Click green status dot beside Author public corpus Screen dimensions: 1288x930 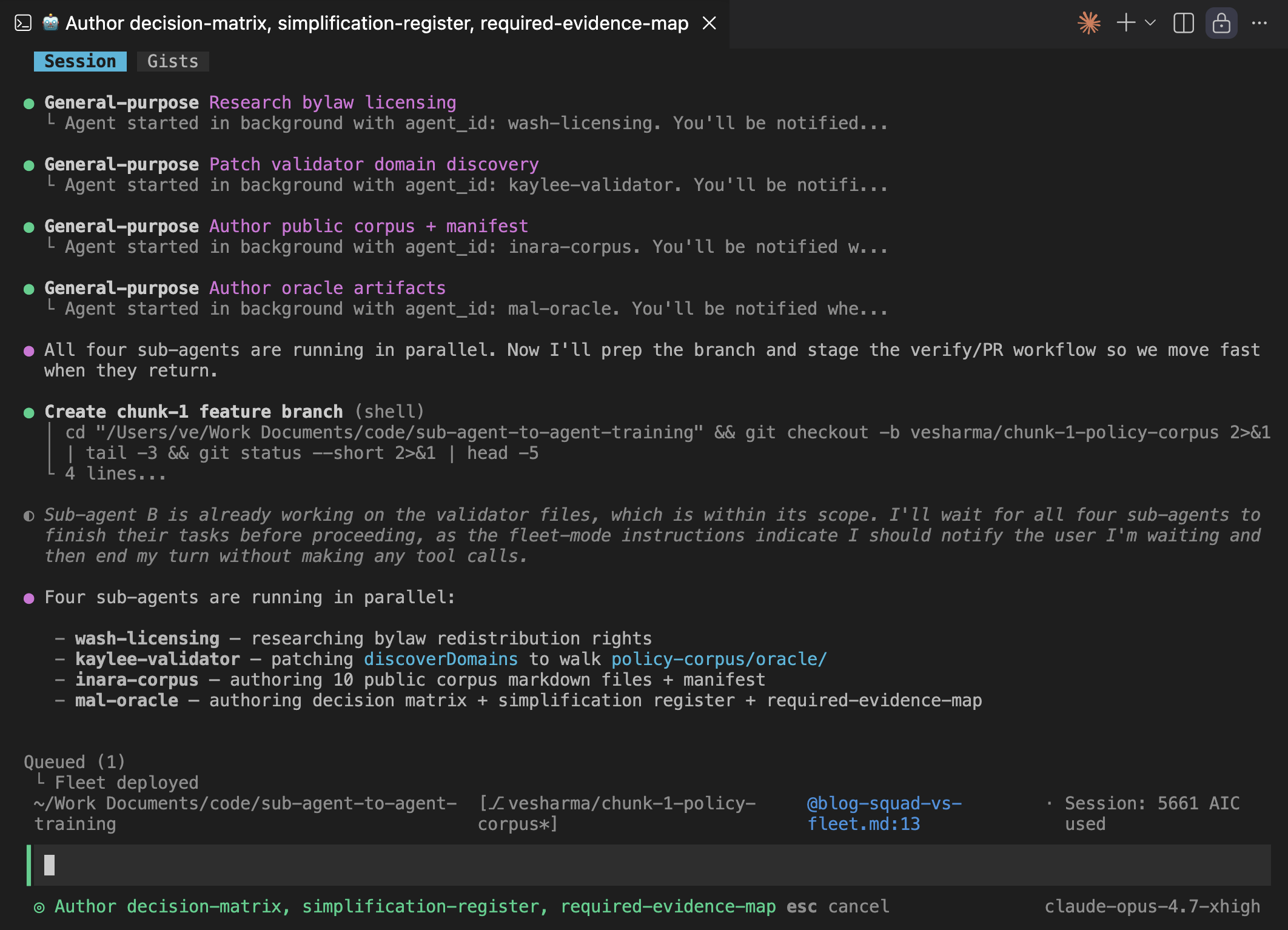[29, 227]
